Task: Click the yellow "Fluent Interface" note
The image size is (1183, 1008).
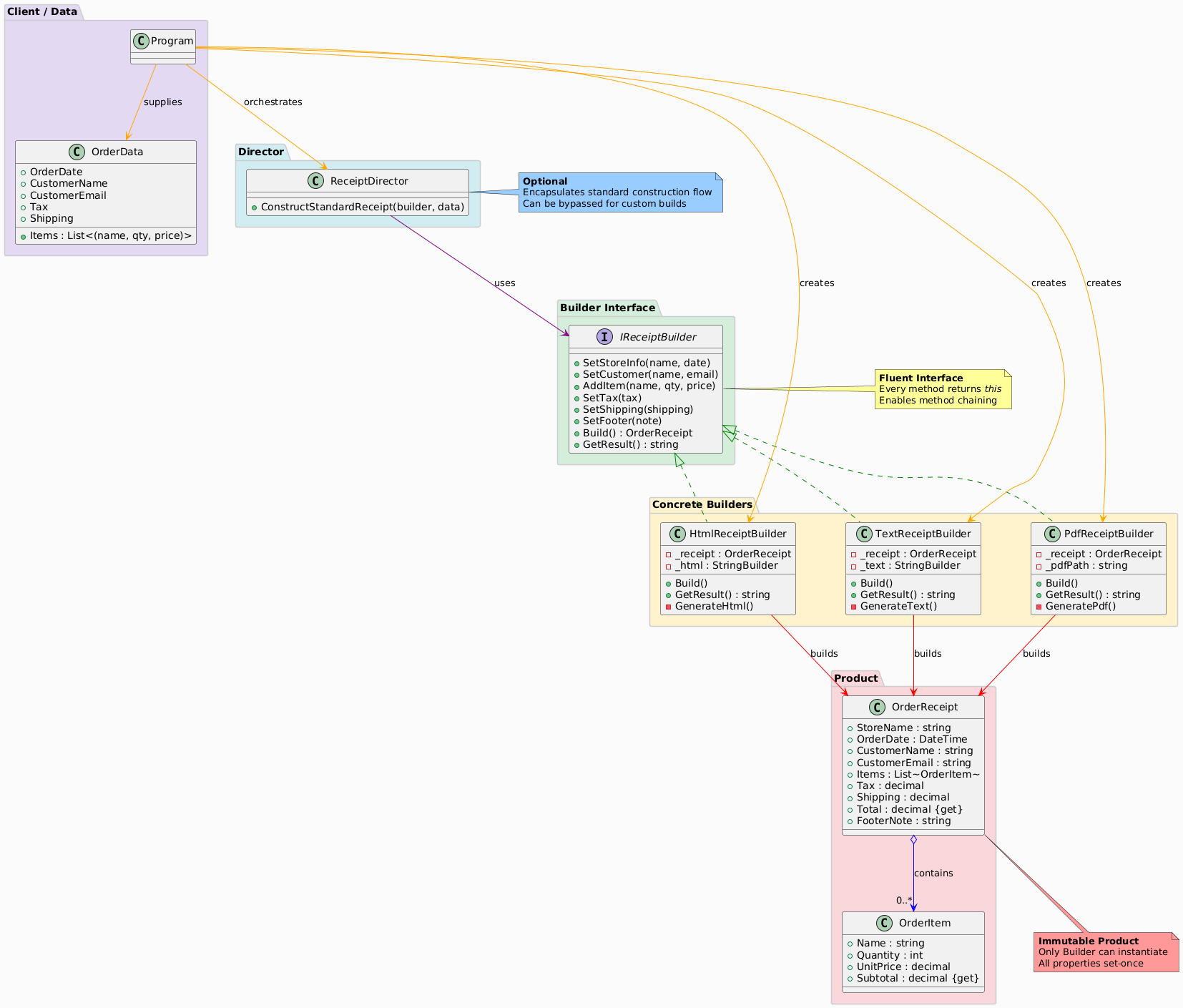Action: 943,389
